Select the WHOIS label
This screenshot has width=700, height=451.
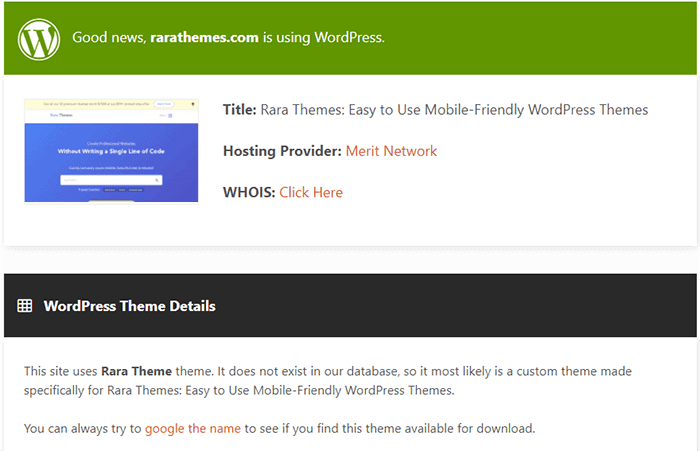point(249,192)
